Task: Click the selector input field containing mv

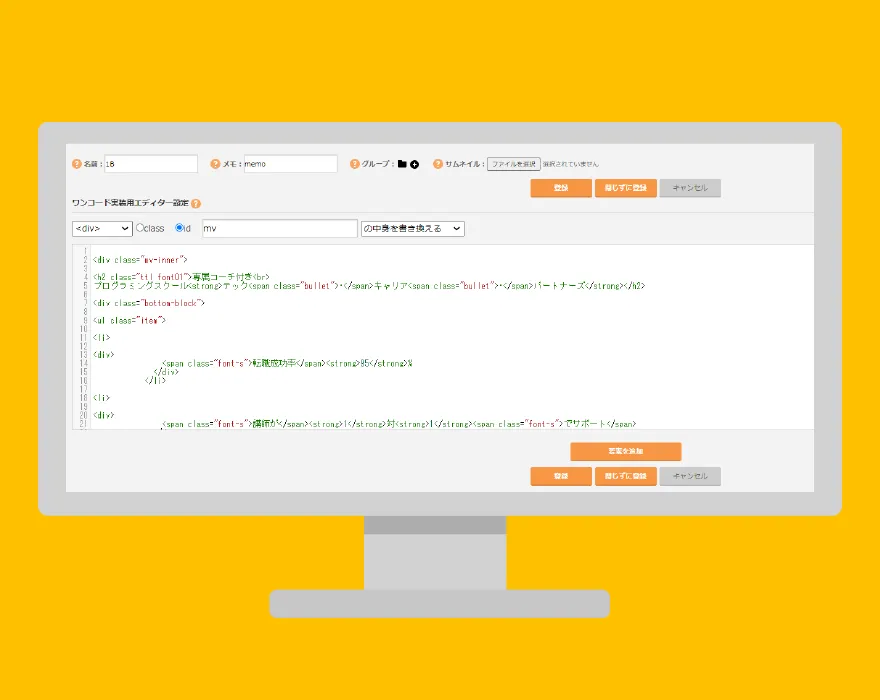Action: point(279,229)
